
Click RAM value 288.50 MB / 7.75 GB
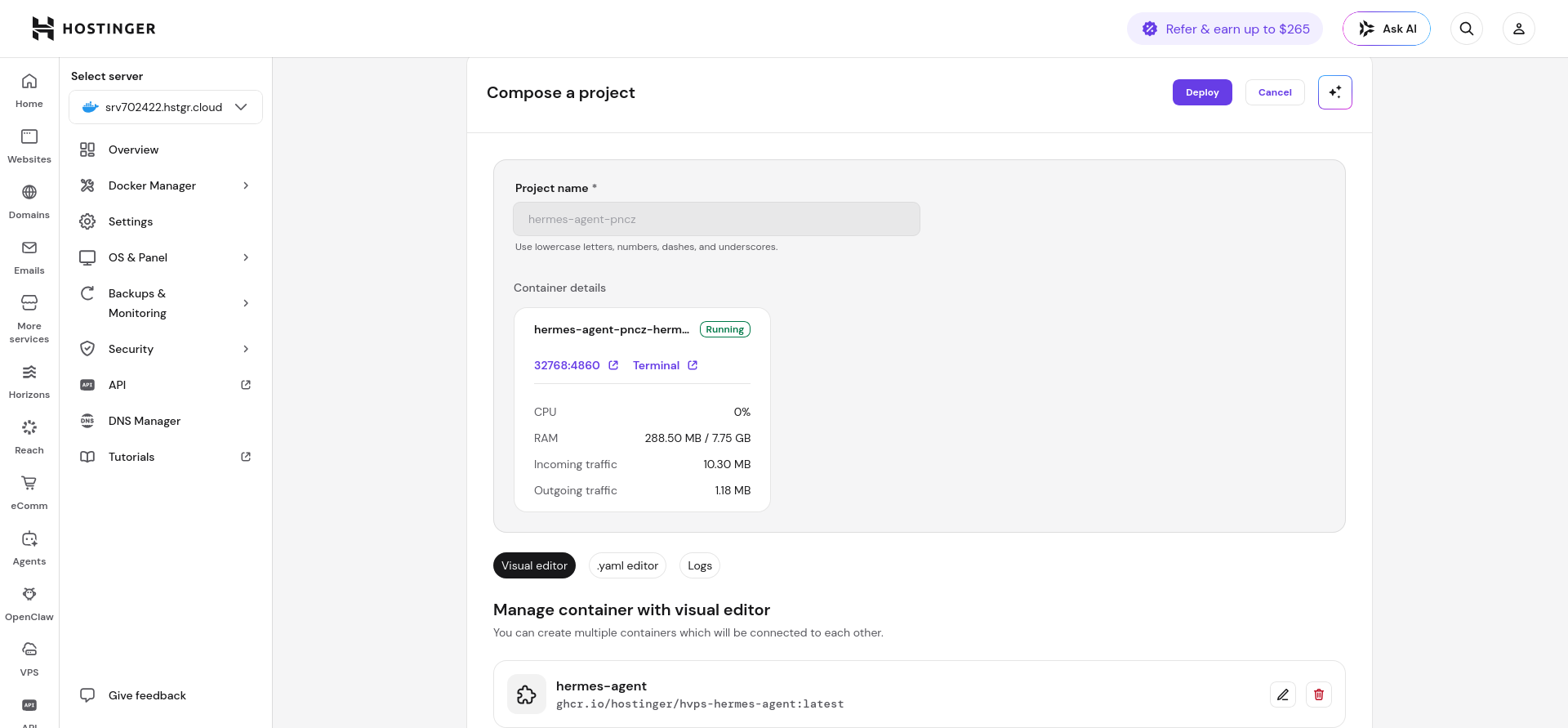697,438
